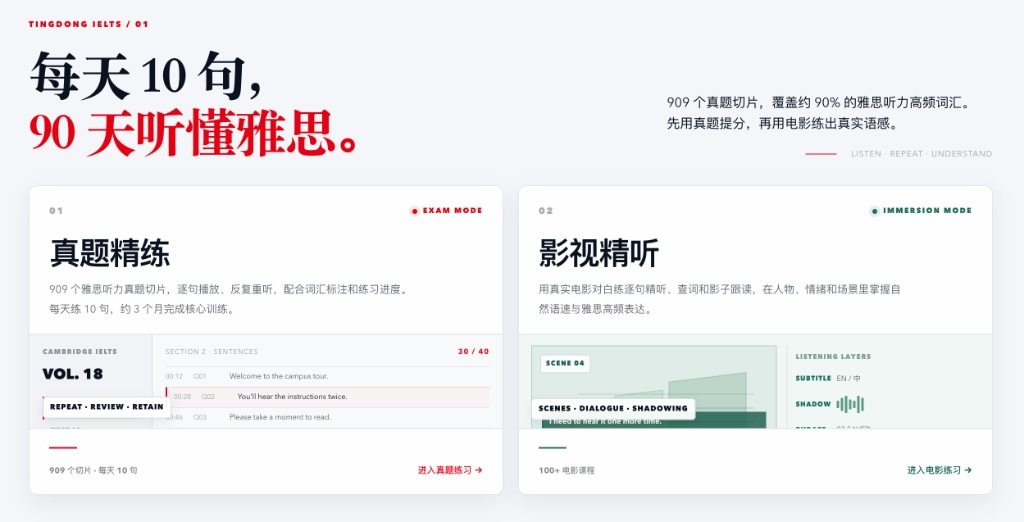Viewport: 1024px width, 522px height.
Task: Click the 909 个切片 · 每天 10 句 footer text
Action: tap(93, 470)
